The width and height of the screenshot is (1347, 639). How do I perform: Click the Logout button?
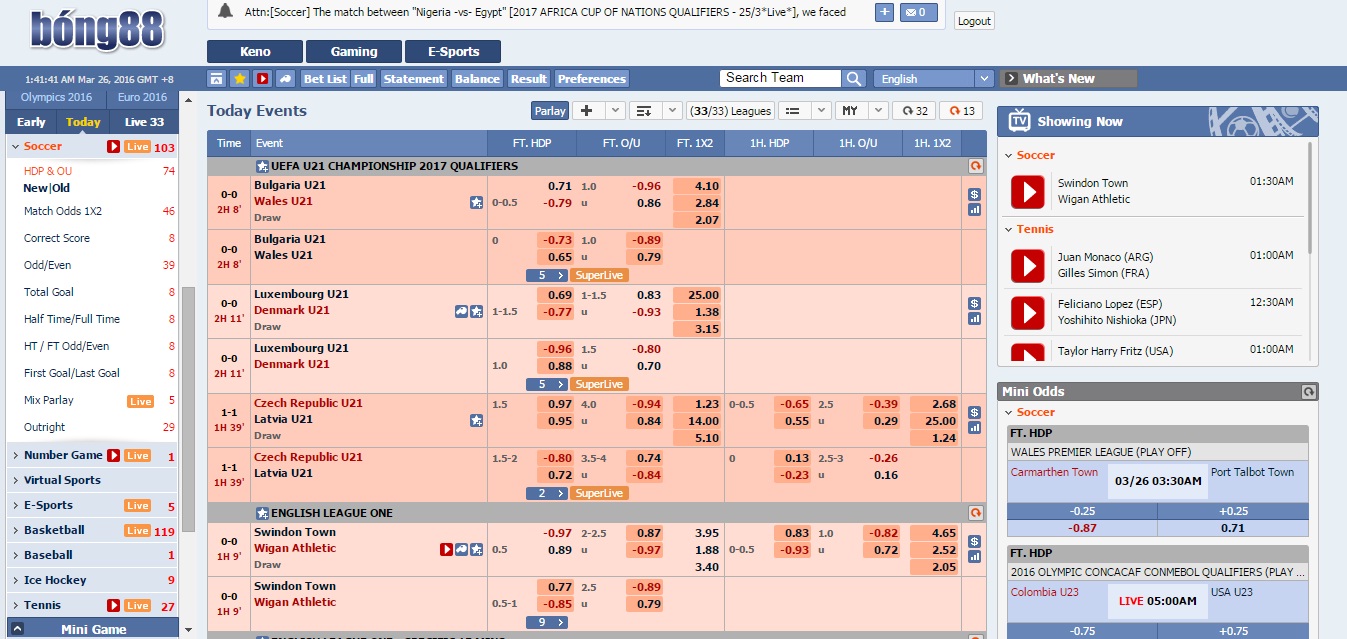pos(973,21)
